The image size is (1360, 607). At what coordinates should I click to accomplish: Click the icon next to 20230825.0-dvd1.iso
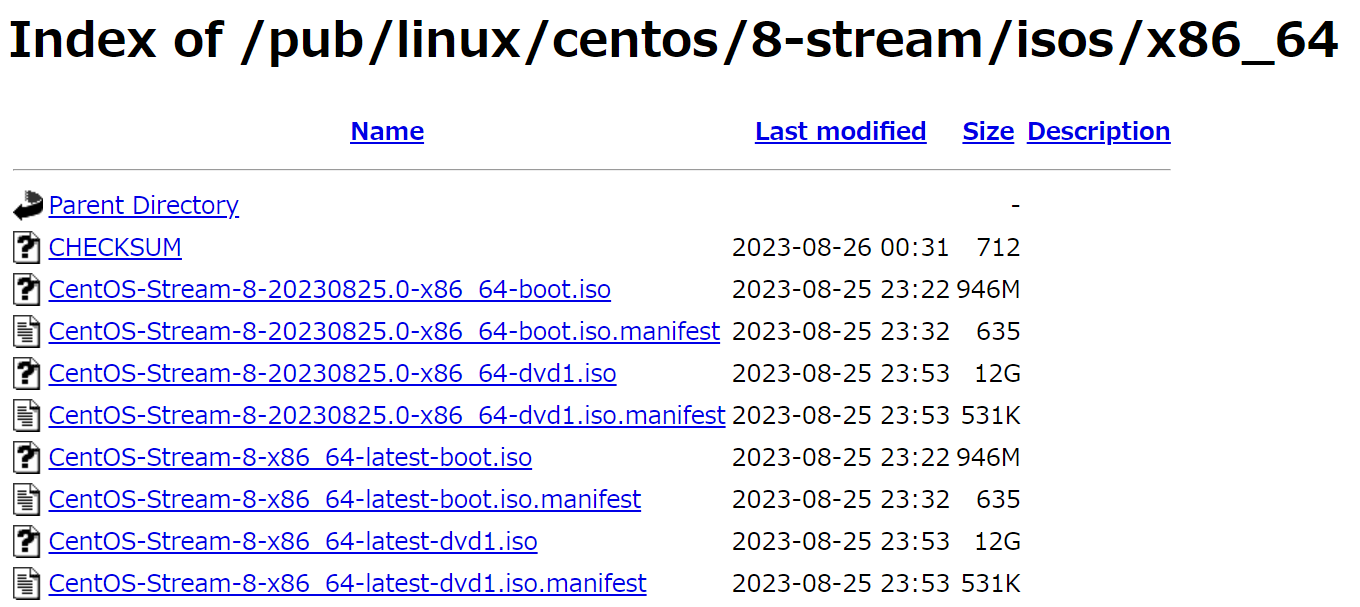pyautogui.click(x=26, y=373)
